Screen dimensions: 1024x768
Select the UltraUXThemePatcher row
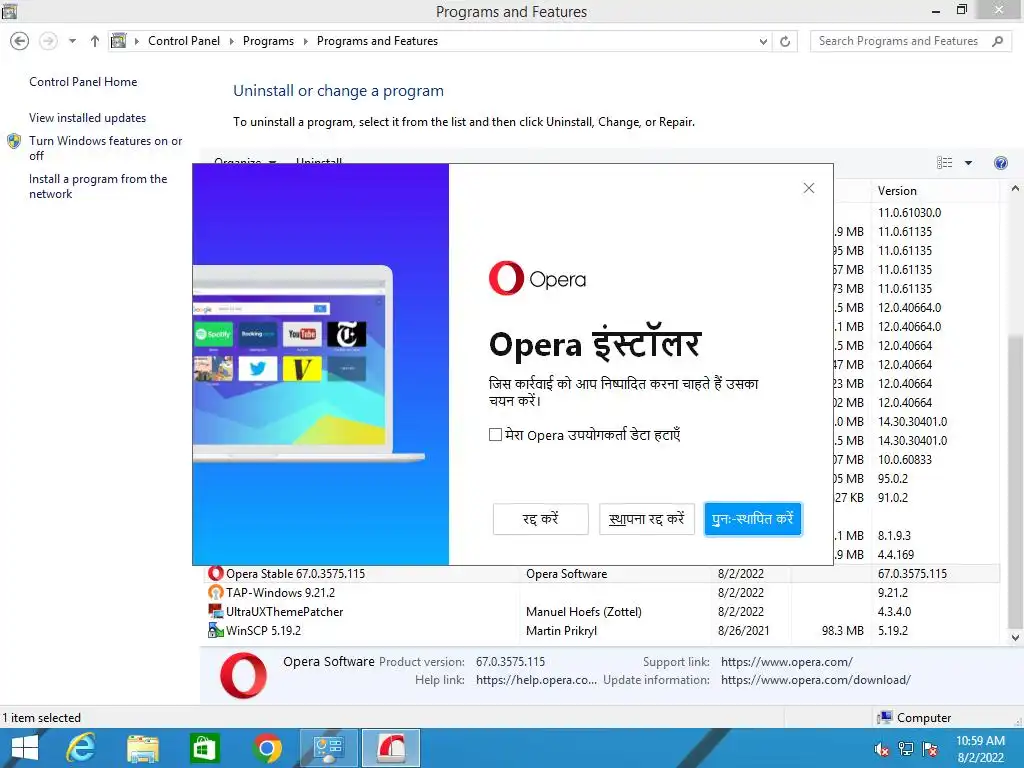coord(601,611)
